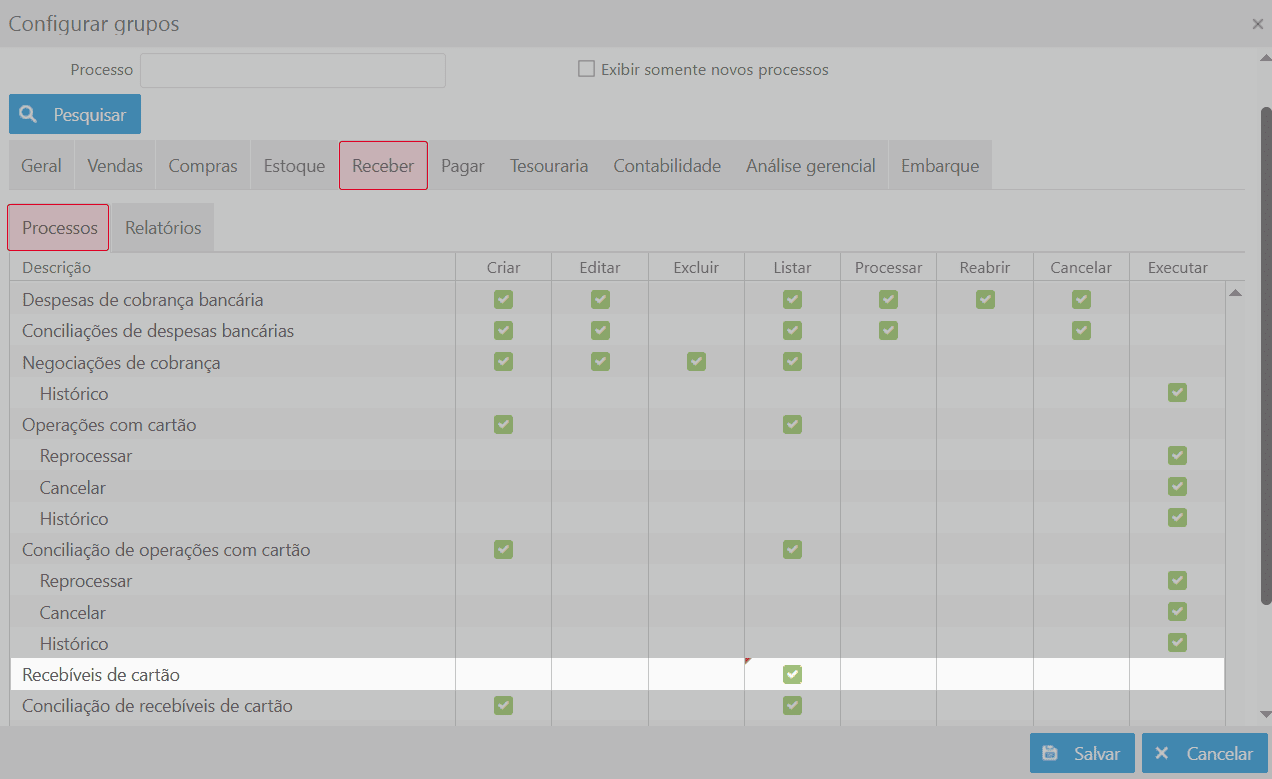The width and height of the screenshot is (1272, 779).
Task: Enable Exibir somente novos processos checkbox
Action: click(587, 69)
